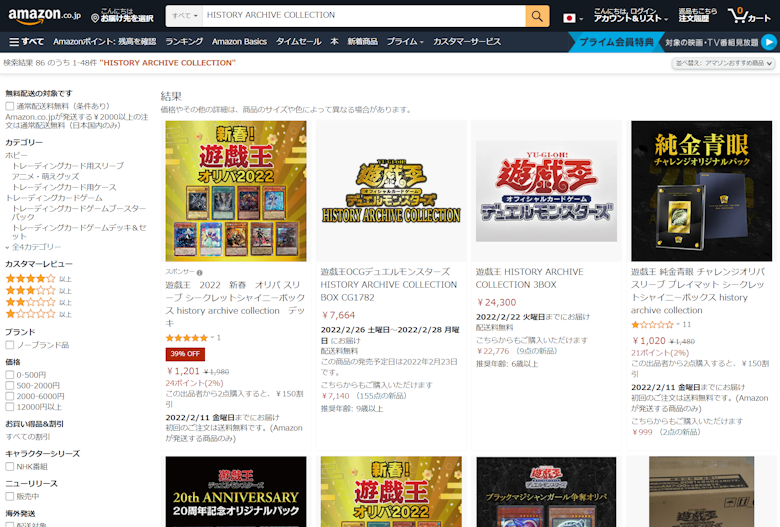
Task: Open the search category すべて dropdown
Action: click(185, 16)
